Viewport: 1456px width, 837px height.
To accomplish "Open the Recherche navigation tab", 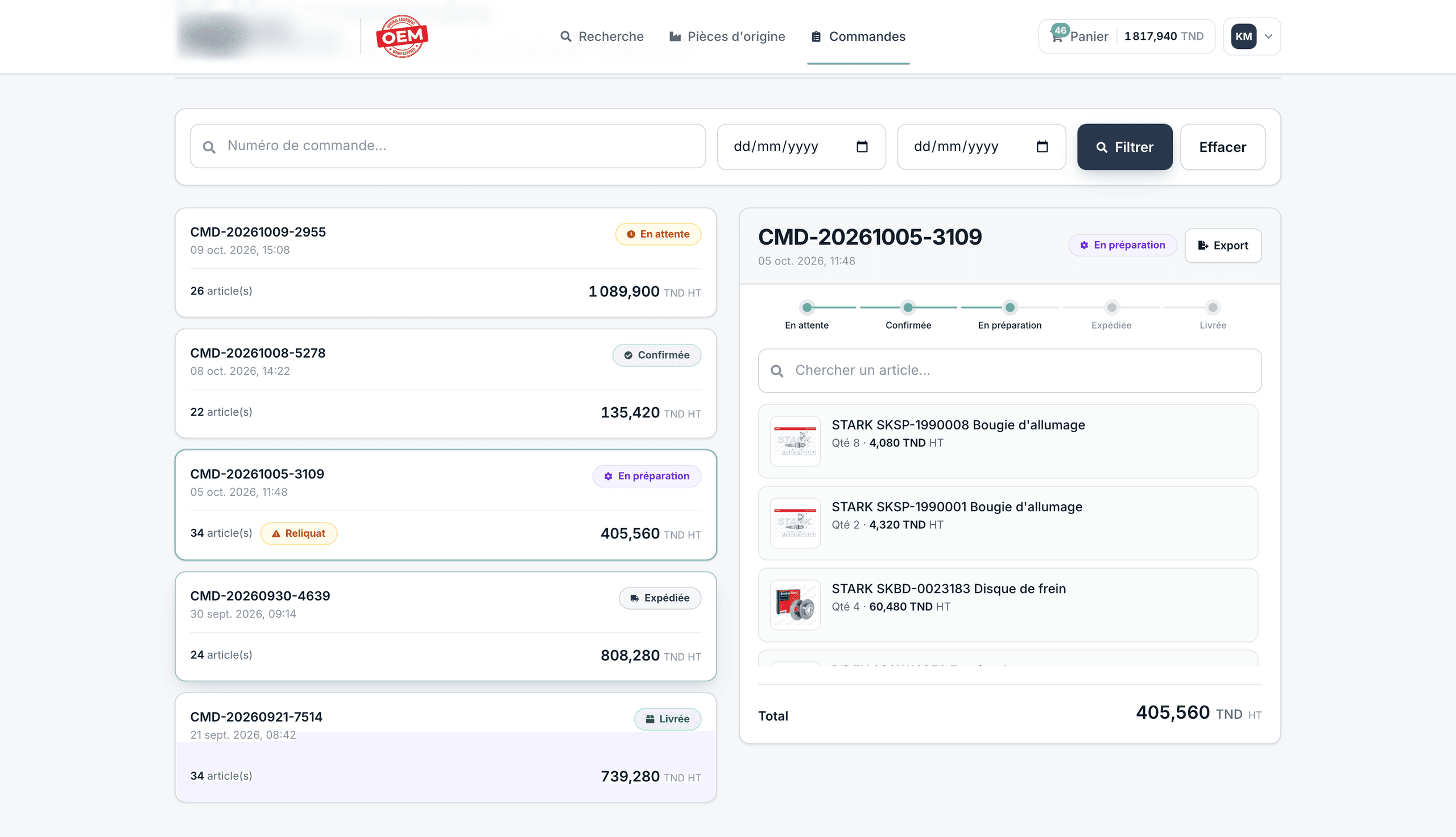I will click(602, 36).
